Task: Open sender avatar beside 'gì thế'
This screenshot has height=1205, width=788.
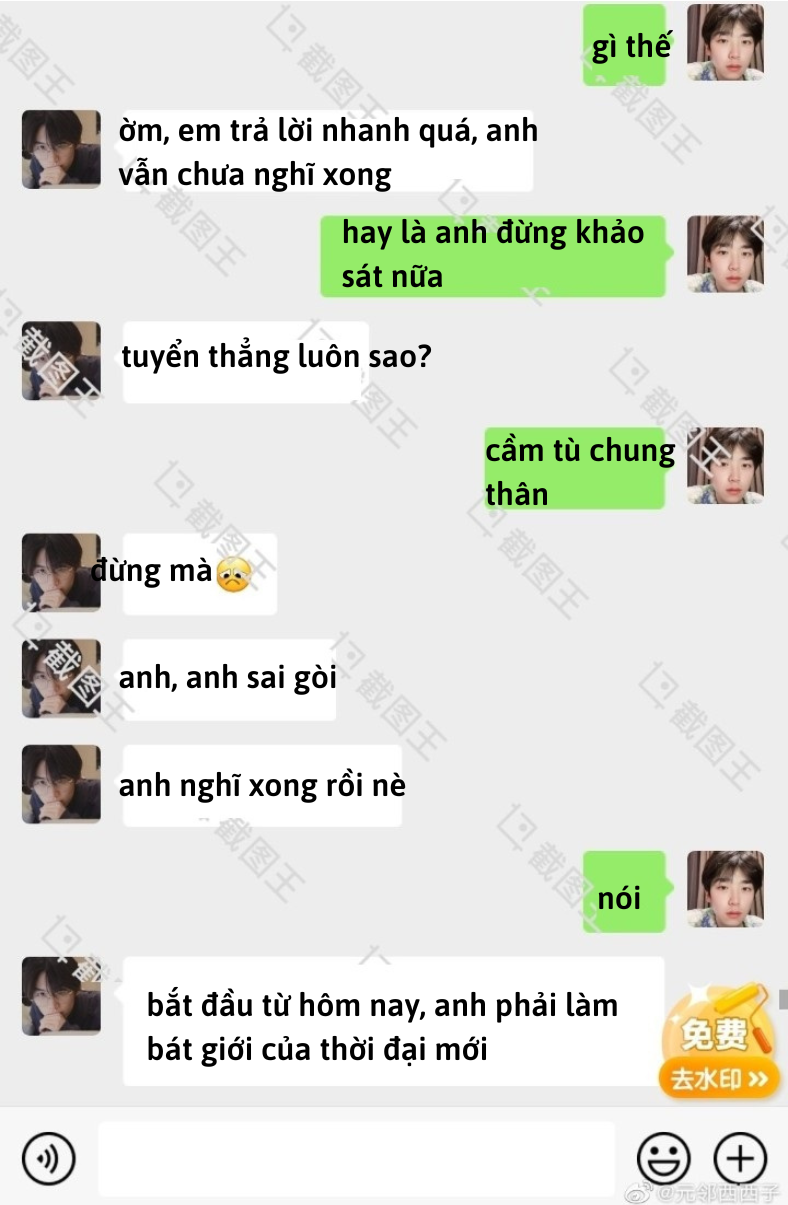Action: click(726, 42)
